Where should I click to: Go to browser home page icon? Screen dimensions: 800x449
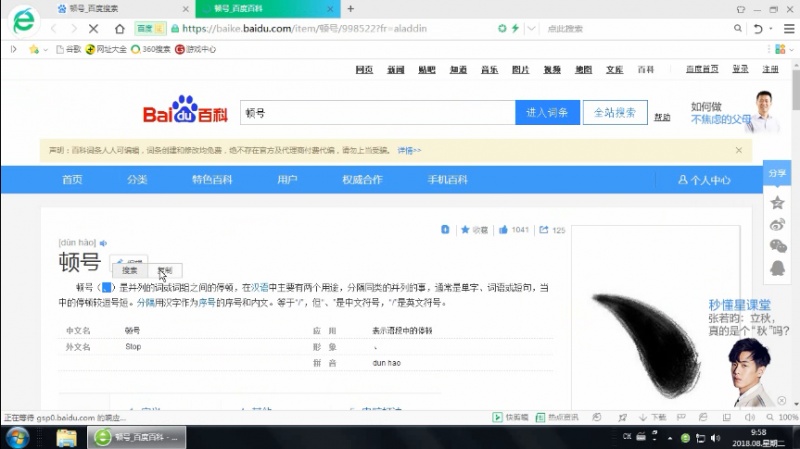119,29
